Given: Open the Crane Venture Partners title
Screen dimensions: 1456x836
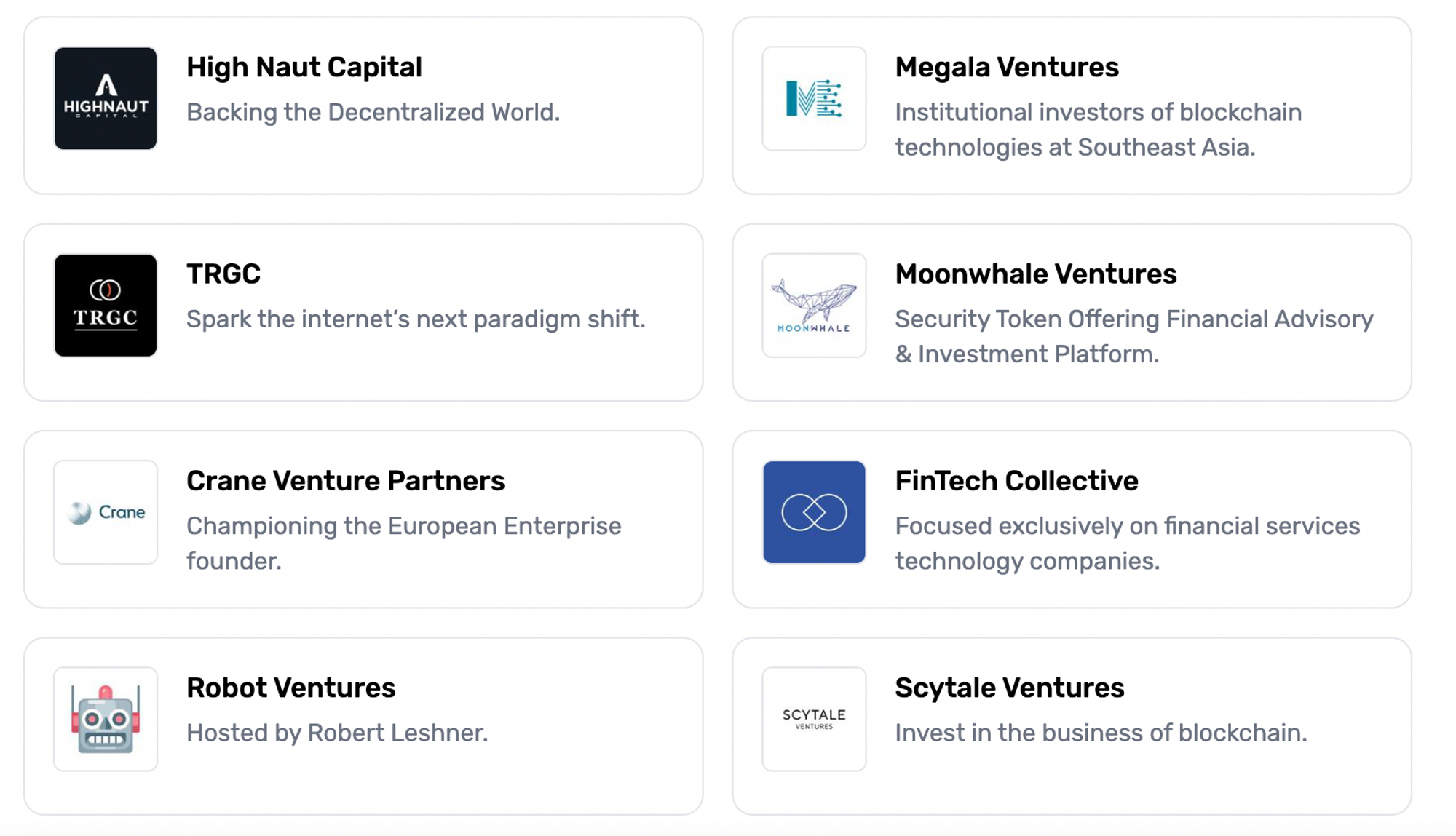Looking at the screenshot, I should coord(345,481).
